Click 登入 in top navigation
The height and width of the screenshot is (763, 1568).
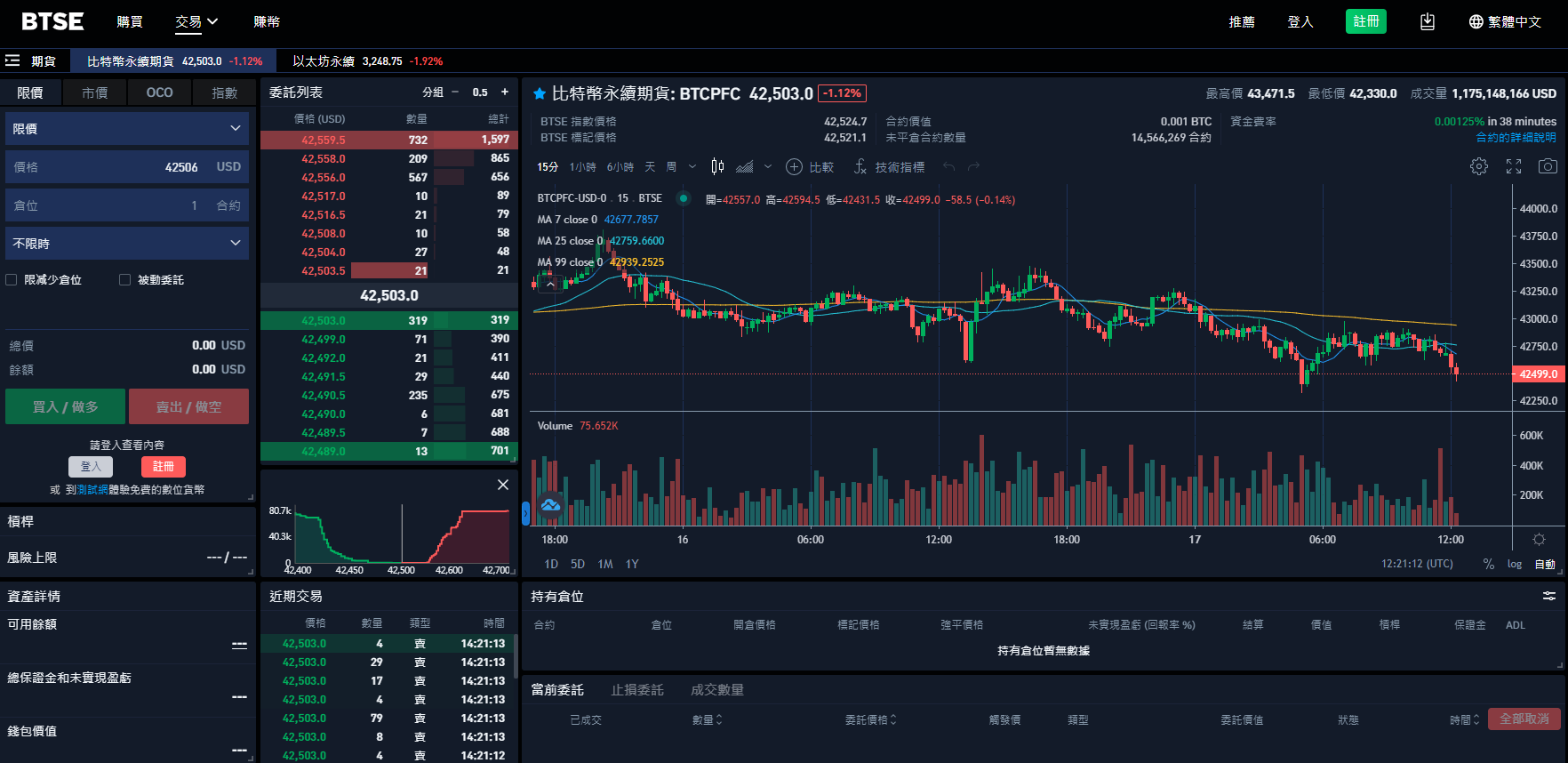coord(1300,21)
